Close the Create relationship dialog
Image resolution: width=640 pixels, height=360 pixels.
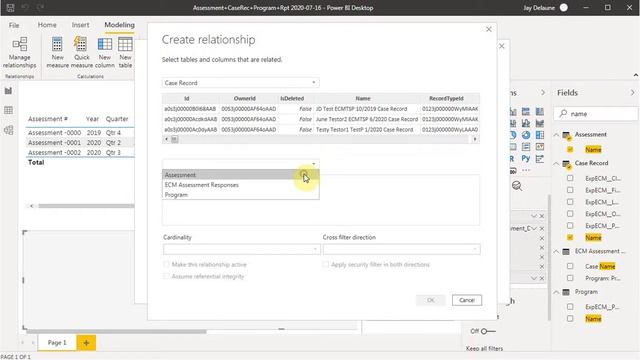489,29
